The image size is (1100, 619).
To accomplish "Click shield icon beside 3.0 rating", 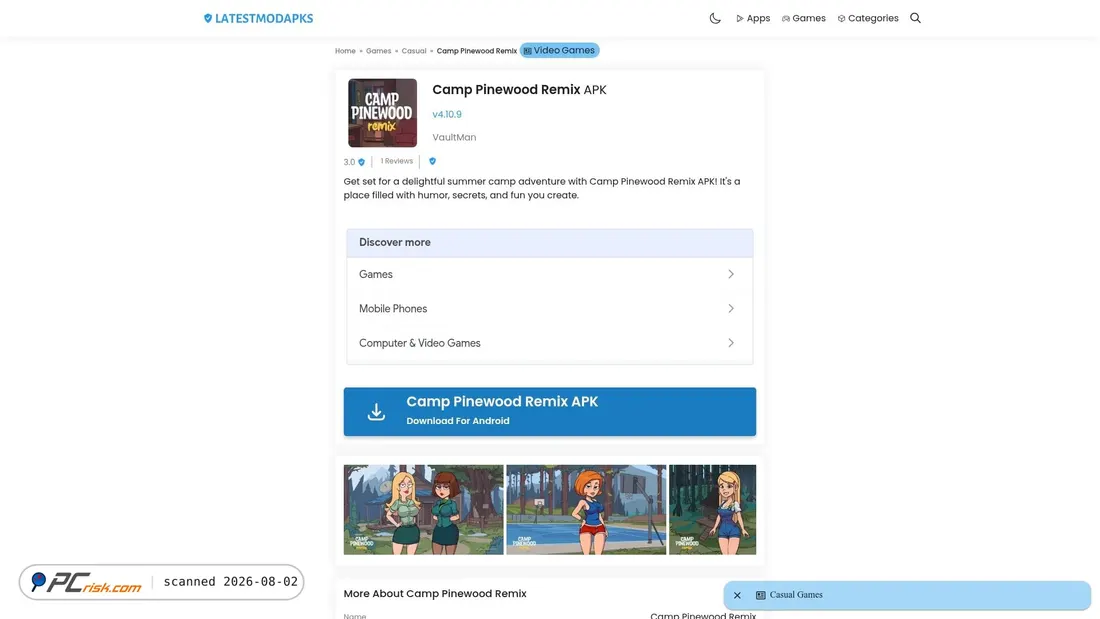I will (361, 162).
